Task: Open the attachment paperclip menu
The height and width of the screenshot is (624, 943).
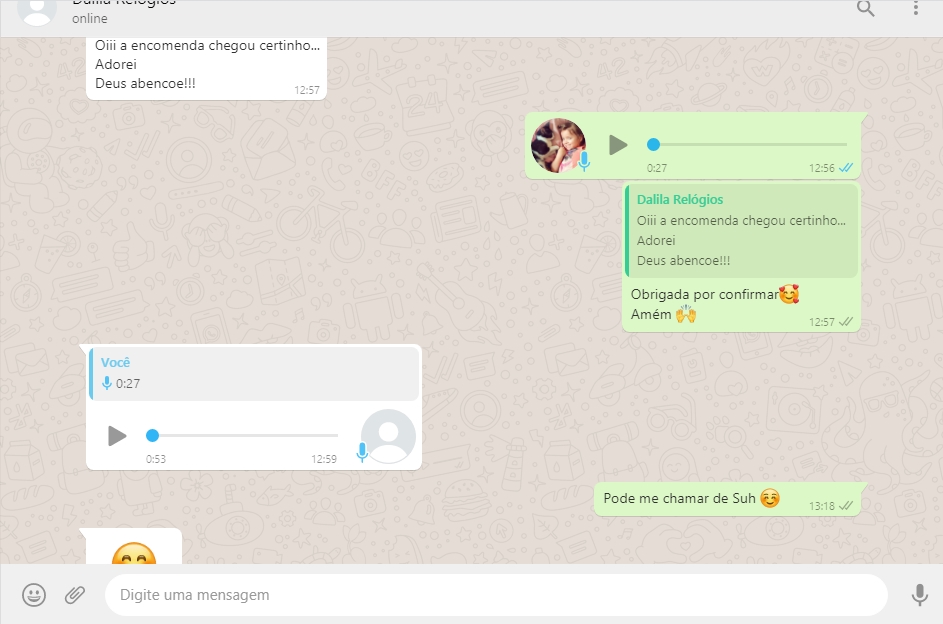Action: click(x=75, y=595)
